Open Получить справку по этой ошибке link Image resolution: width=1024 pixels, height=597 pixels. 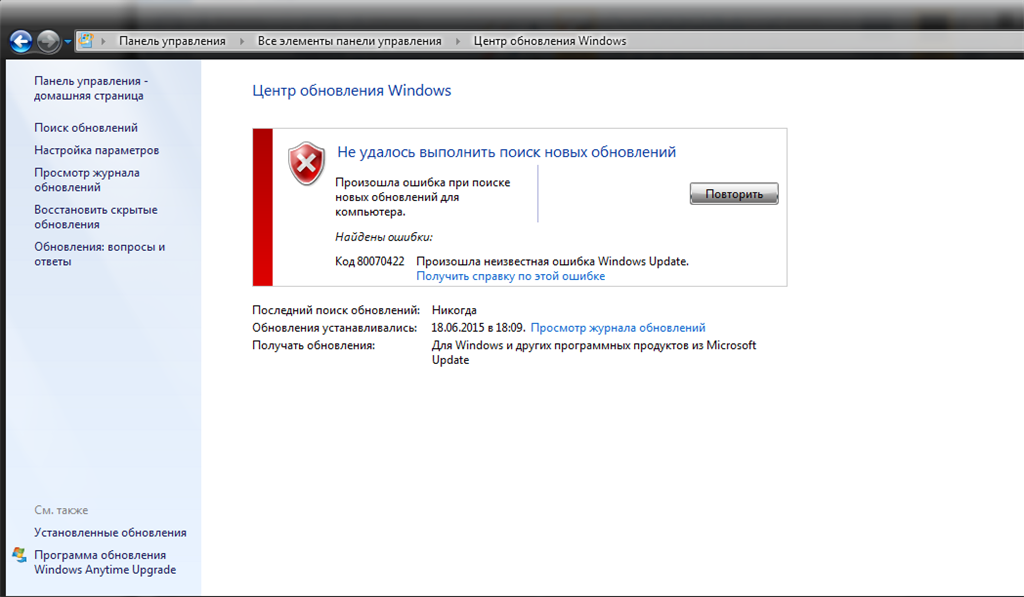click(x=511, y=276)
